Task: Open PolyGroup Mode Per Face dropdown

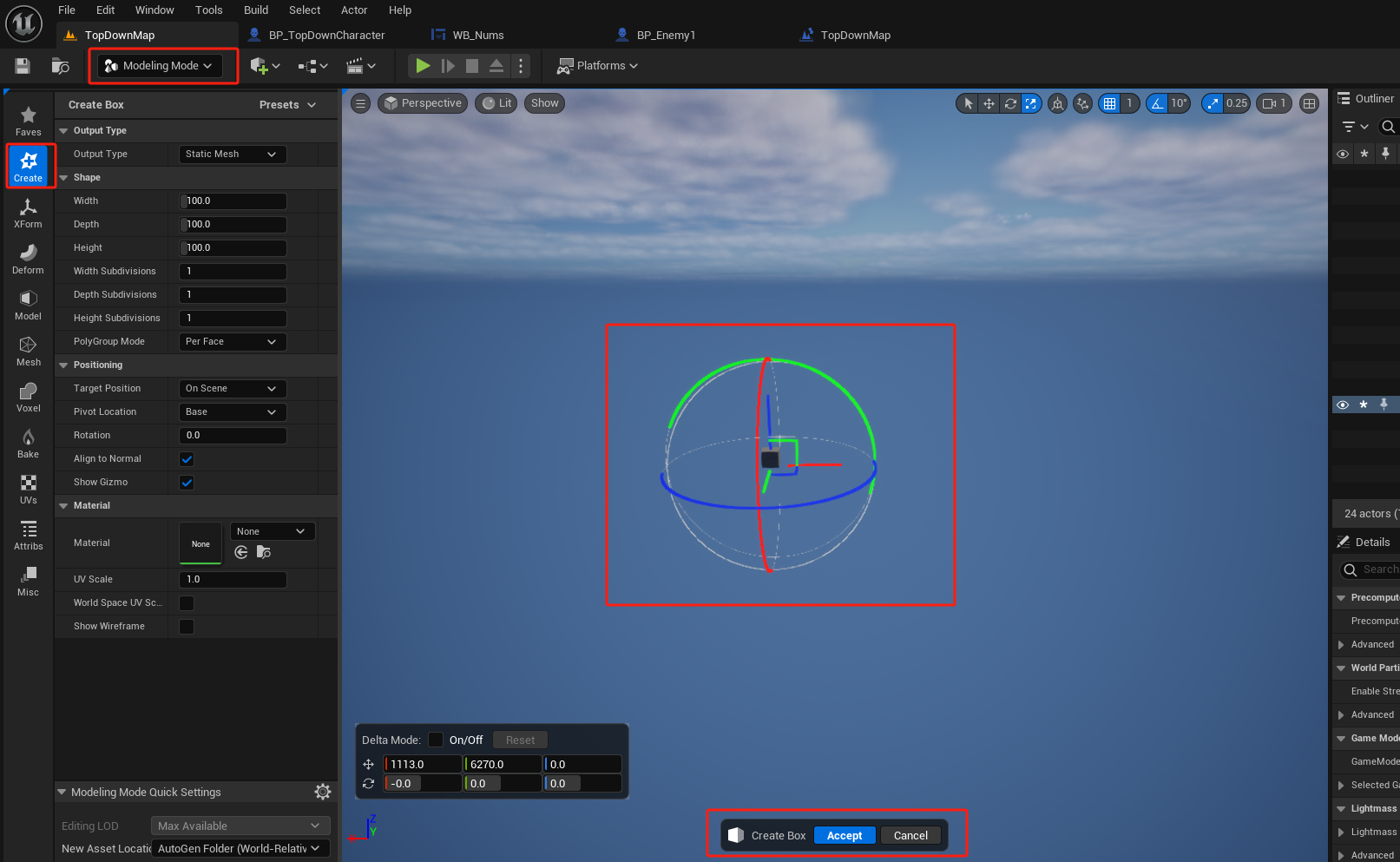Action: 232,341
